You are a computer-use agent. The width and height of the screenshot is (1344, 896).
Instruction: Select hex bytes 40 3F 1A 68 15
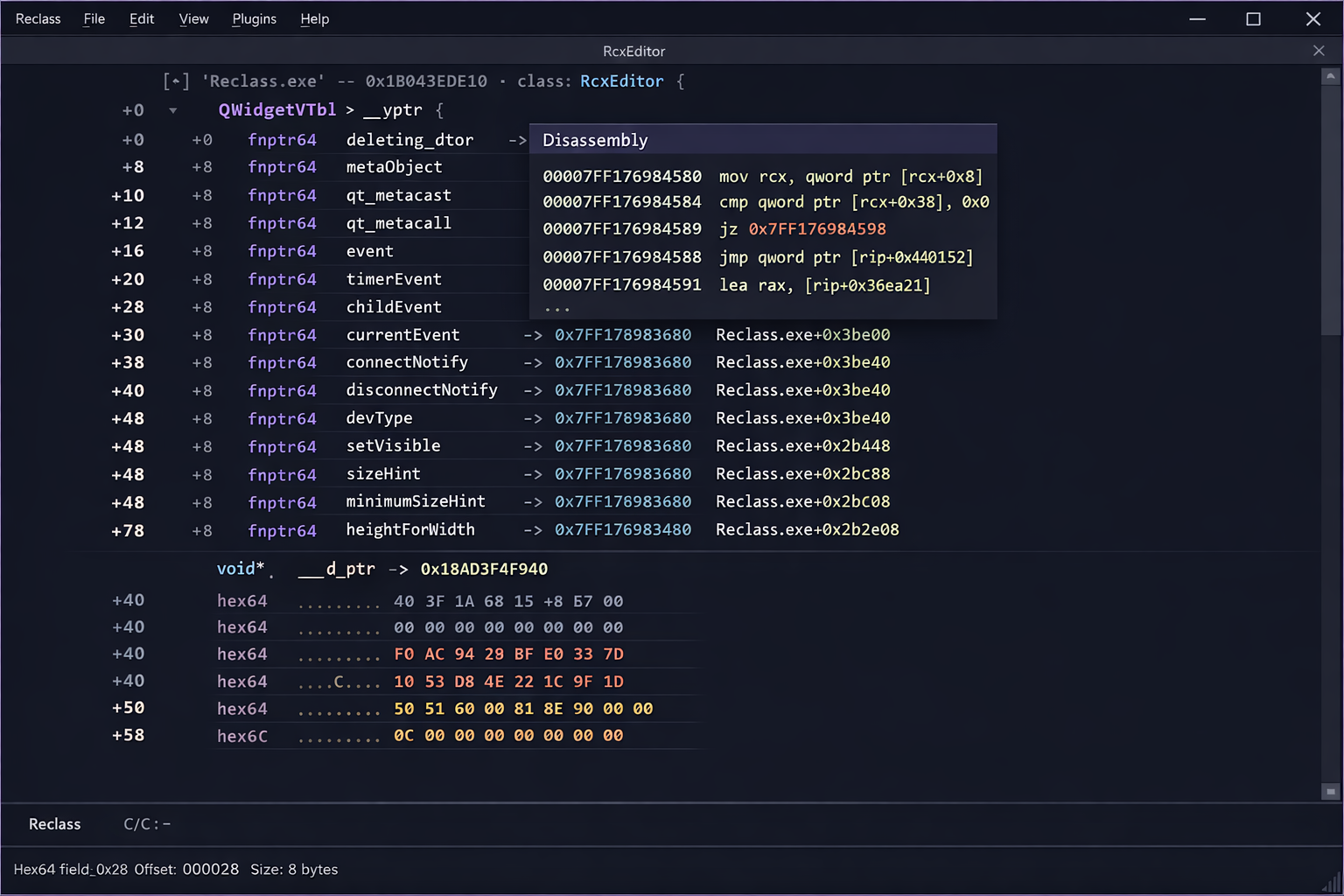pos(464,602)
